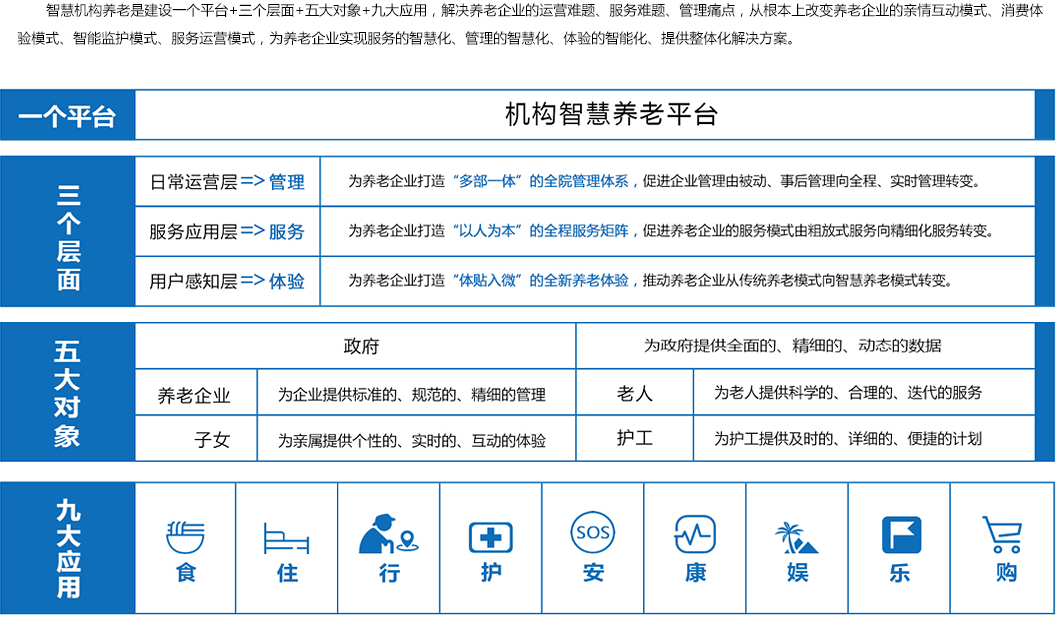Select the 一个平台 section header
The image size is (1057, 621).
(x=68, y=115)
